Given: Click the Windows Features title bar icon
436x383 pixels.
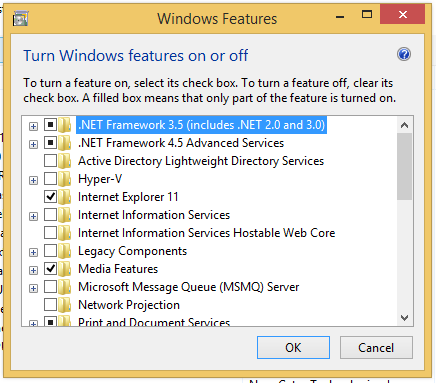Looking at the screenshot, I should (x=20, y=19).
